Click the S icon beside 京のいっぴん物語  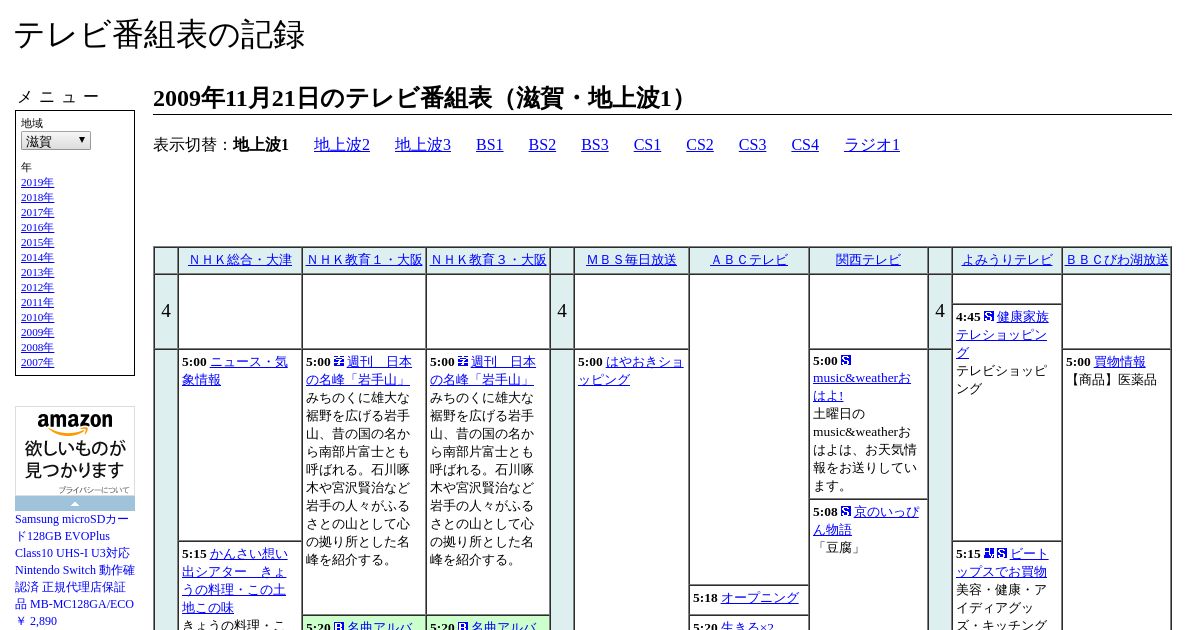tap(846, 511)
